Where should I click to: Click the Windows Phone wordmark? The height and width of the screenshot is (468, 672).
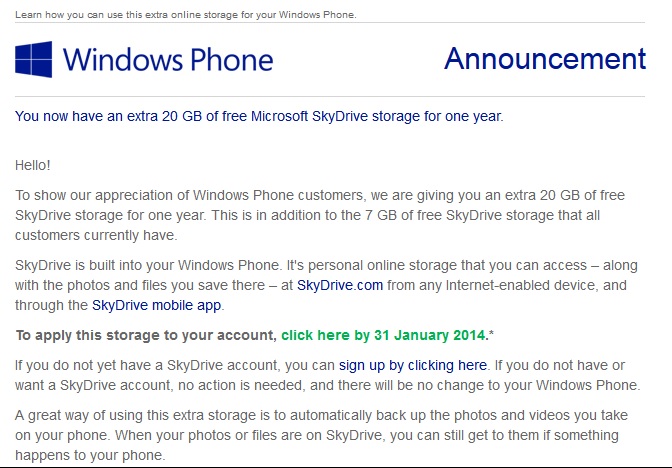[x=168, y=60]
